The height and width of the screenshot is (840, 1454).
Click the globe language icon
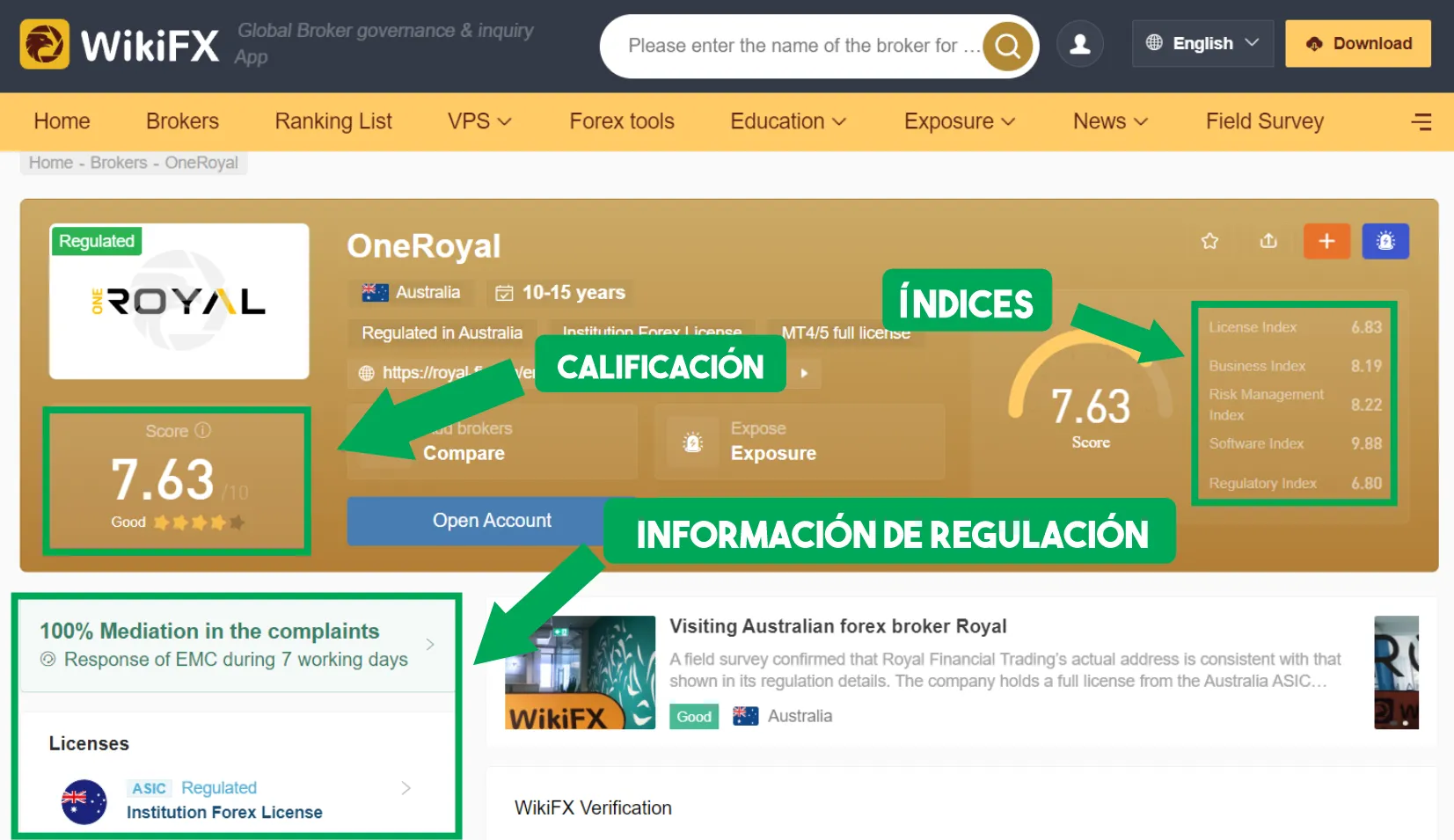(1154, 42)
